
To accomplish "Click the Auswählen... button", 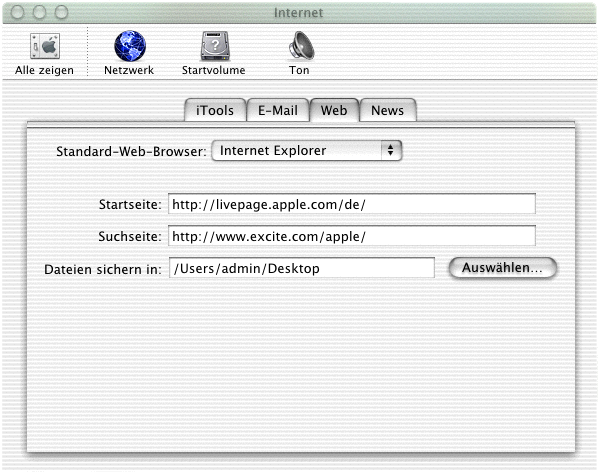I will pos(502,268).
